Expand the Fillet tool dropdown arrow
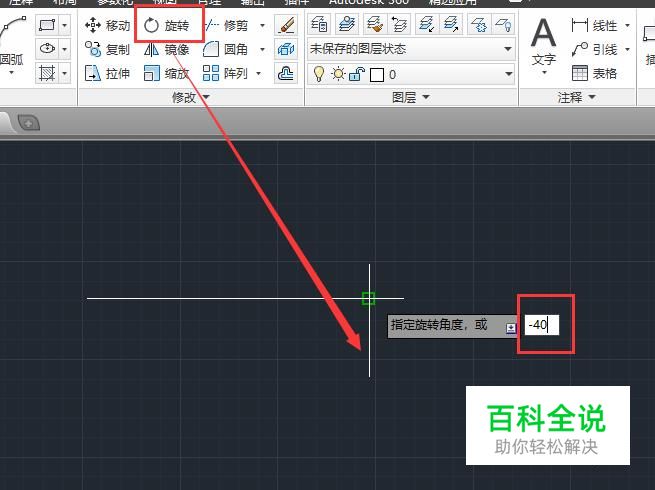The width and height of the screenshot is (655, 490). 262,49
